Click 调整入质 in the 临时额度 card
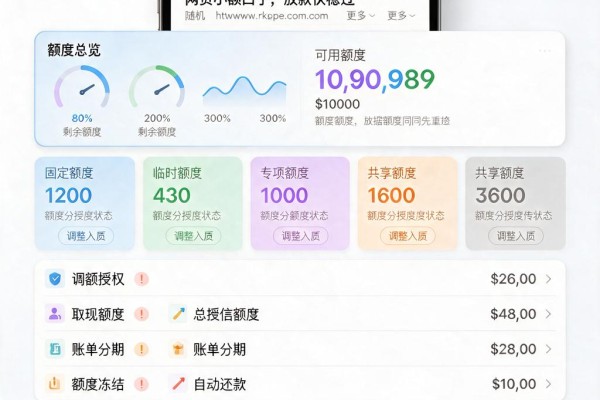Image resolution: width=600 pixels, height=400 pixels. coord(193,236)
